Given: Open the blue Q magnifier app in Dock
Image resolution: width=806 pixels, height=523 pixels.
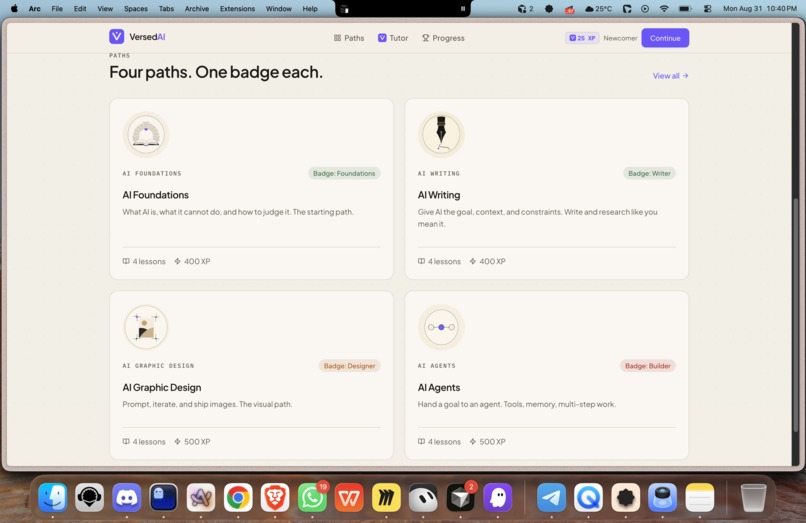Looking at the screenshot, I should 589,497.
